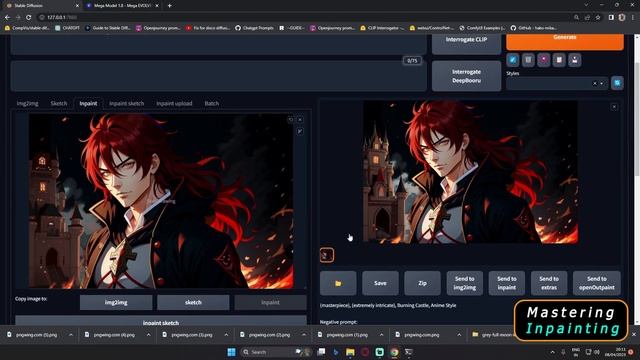Open menu for pngwing.com (2).png download

coord(304,334)
